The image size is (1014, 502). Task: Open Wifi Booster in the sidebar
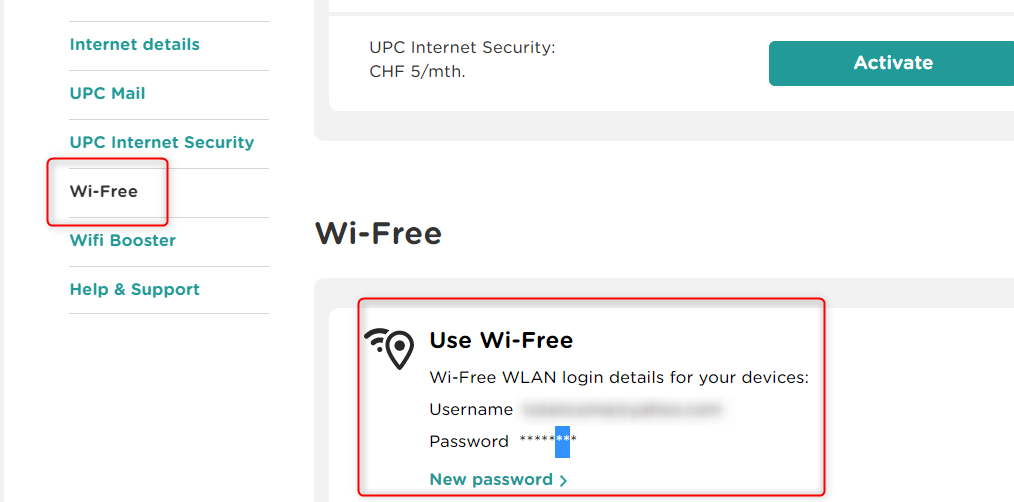pyautogui.click(x=122, y=241)
